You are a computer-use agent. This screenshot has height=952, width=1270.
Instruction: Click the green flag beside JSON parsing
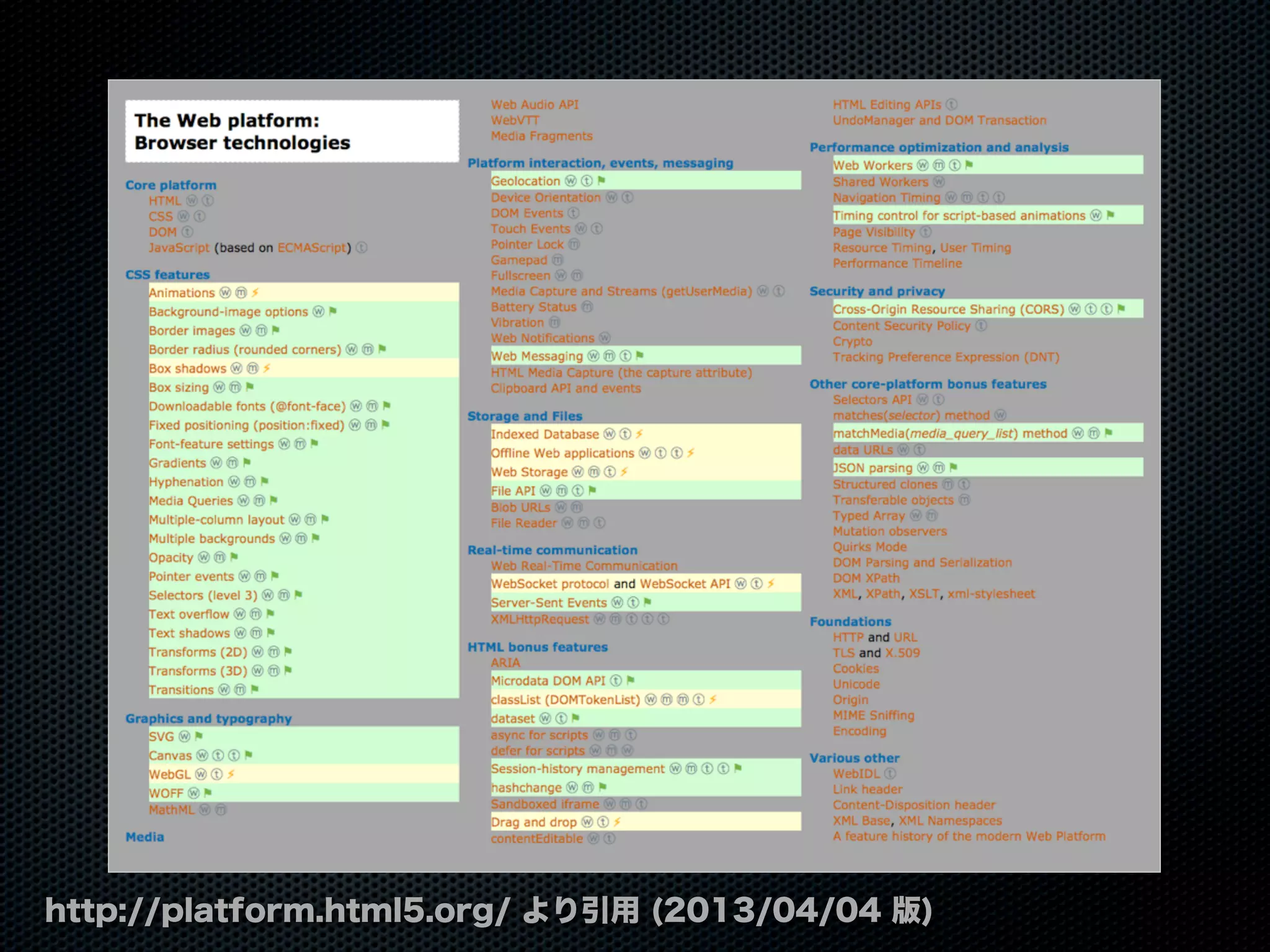pyautogui.click(x=954, y=467)
